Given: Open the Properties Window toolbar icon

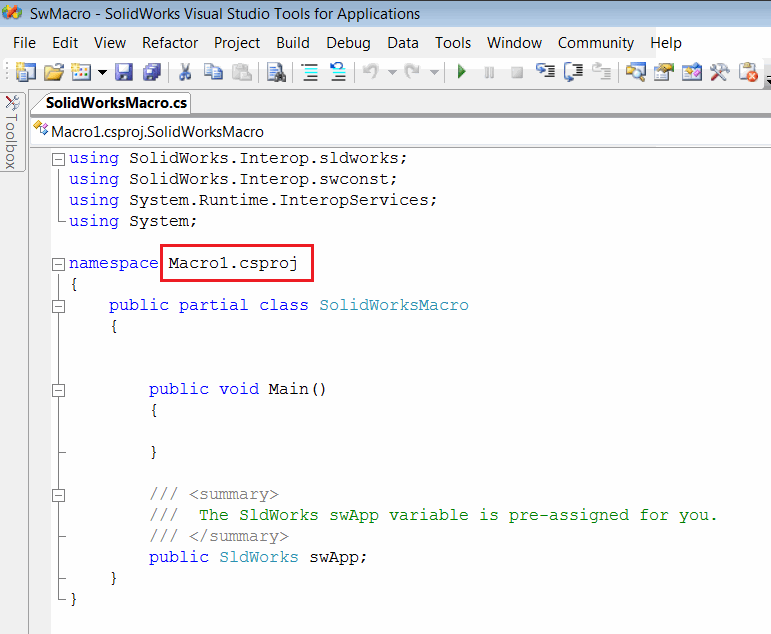Looking at the screenshot, I should [x=664, y=72].
